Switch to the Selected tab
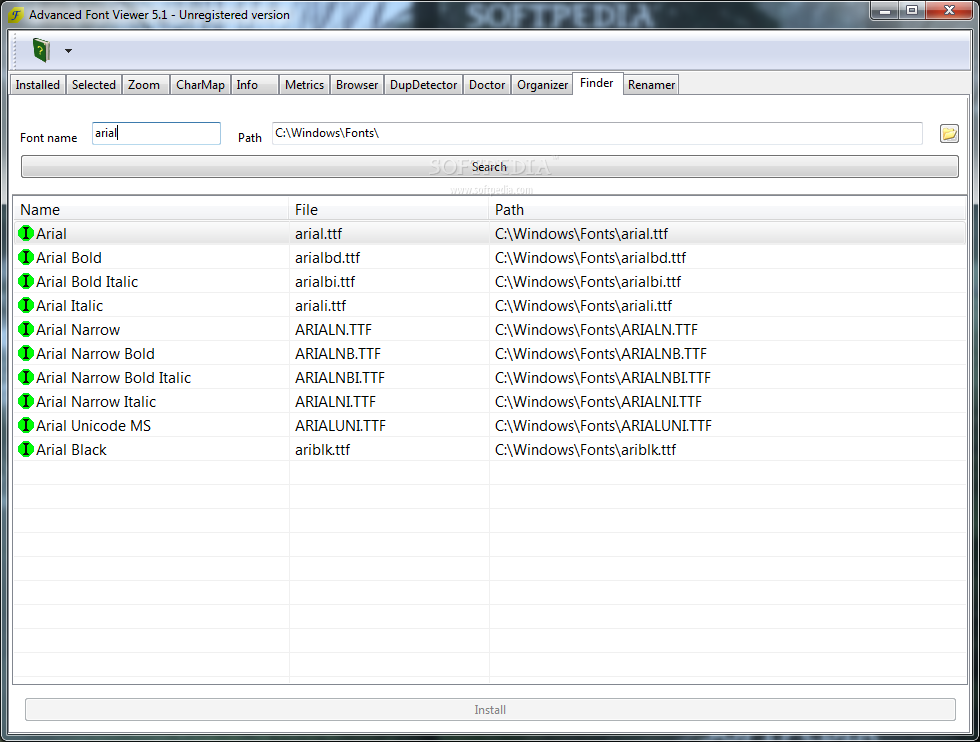Viewport: 980px width, 742px height. click(x=94, y=84)
